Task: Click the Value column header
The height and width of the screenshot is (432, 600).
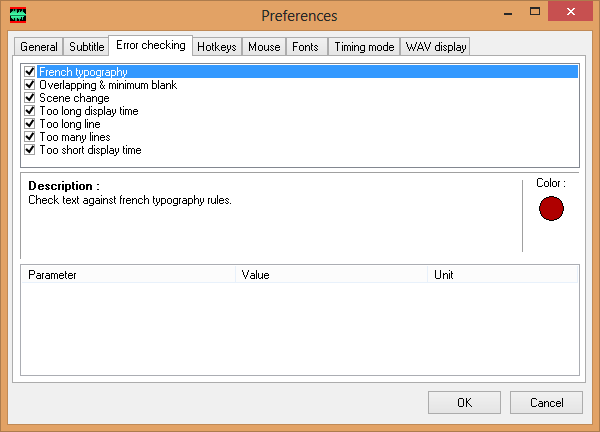Action: click(331, 275)
